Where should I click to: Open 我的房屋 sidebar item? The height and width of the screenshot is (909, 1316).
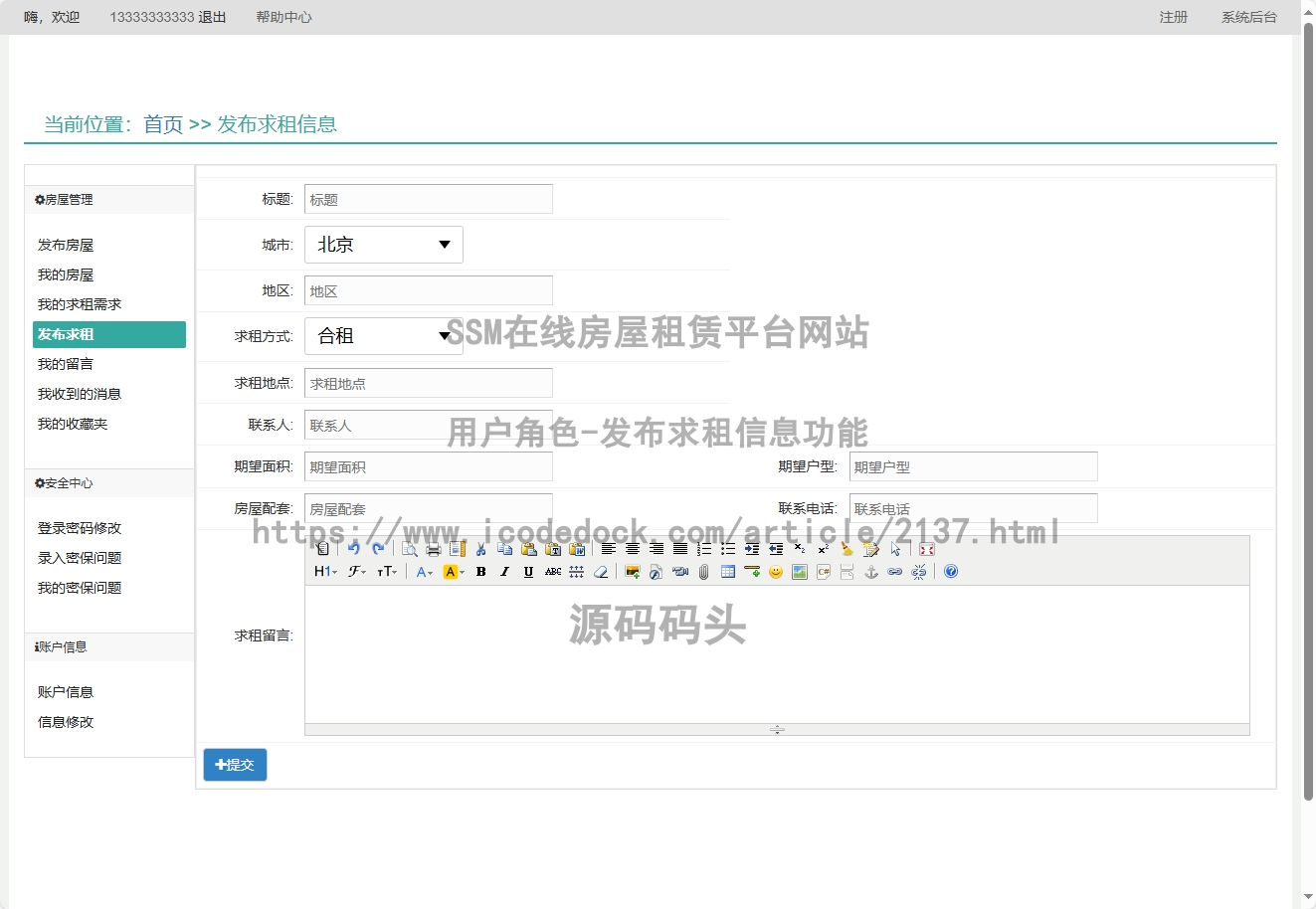tap(66, 274)
